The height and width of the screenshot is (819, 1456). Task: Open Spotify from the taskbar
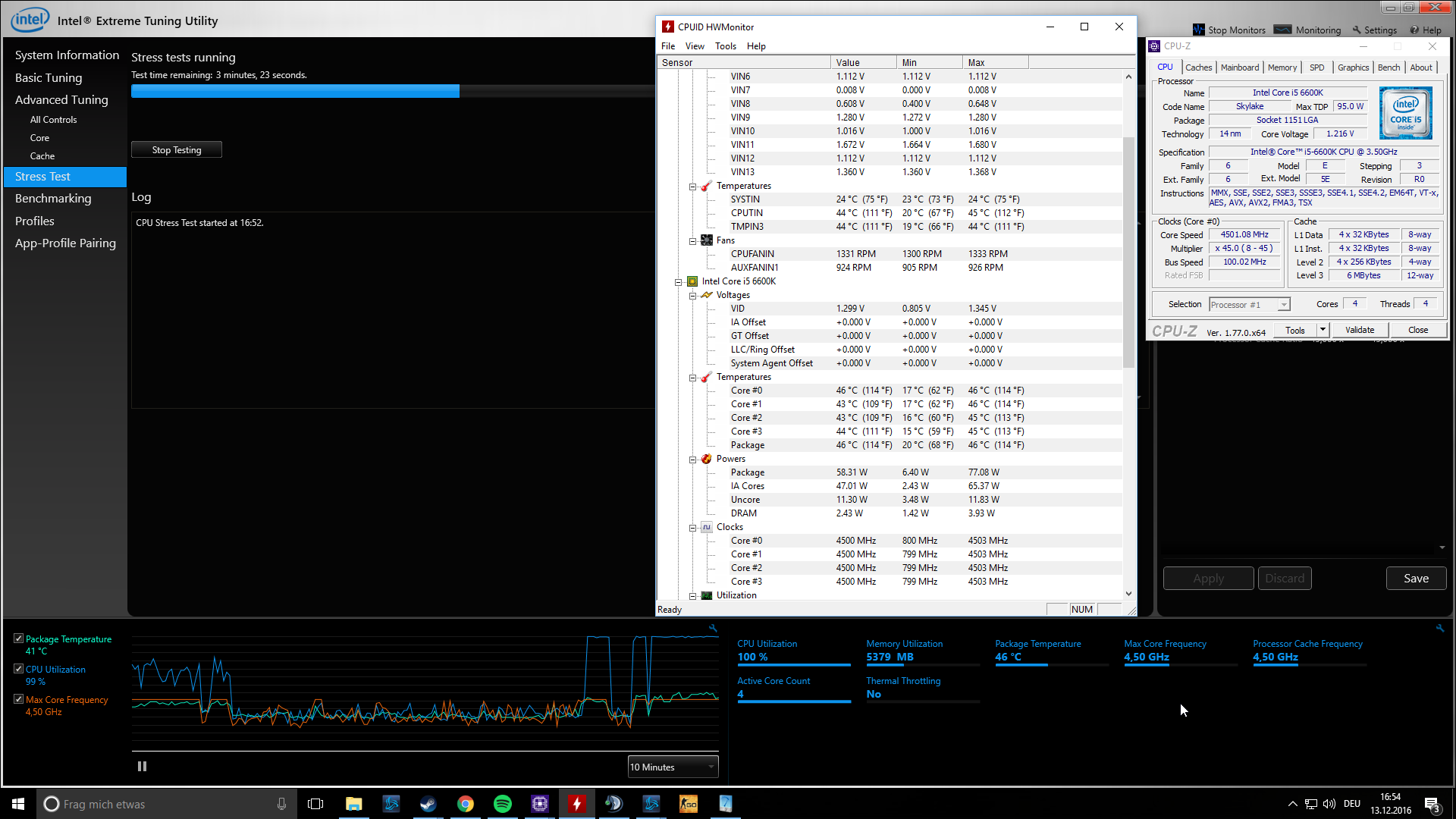[x=502, y=804]
